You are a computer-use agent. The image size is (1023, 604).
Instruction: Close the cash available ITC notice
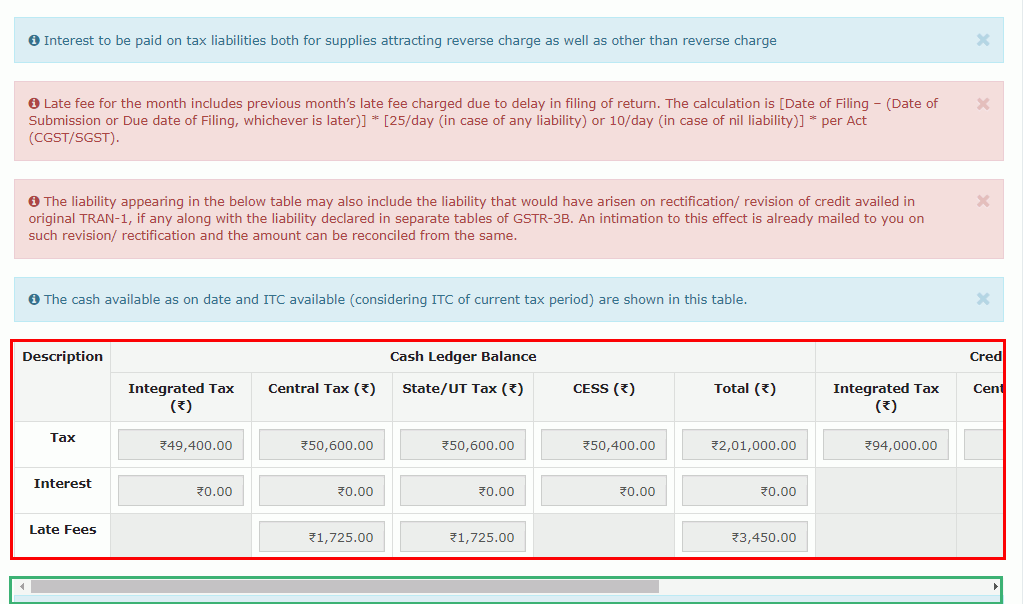[983, 299]
